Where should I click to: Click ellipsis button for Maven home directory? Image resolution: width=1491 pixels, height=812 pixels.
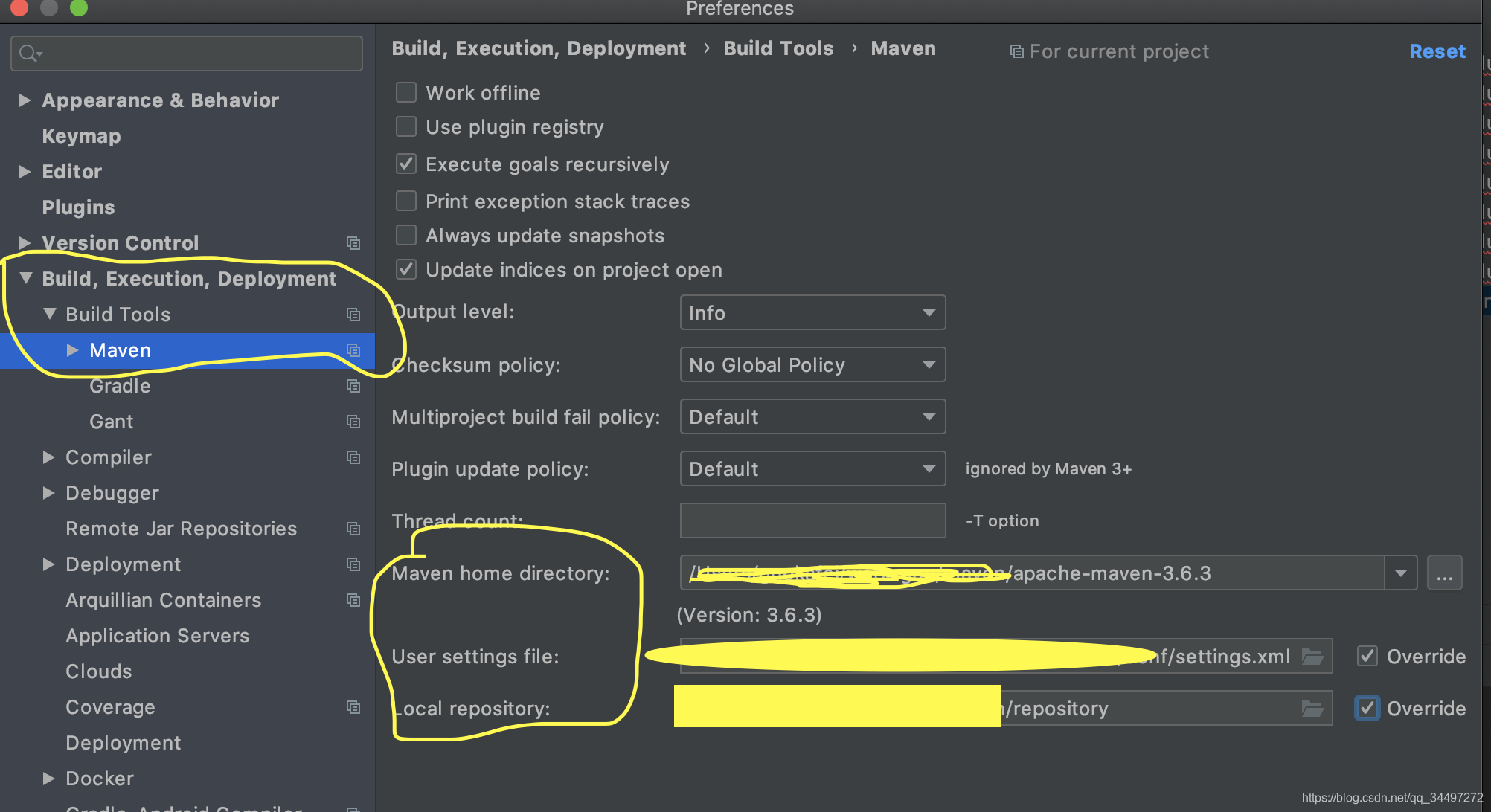pyautogui.click(x=1444, y=573)
